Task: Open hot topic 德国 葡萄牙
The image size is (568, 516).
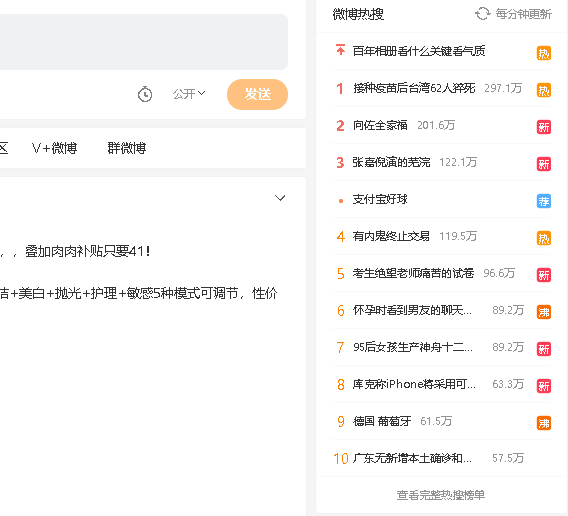Action: click(382, 421)
